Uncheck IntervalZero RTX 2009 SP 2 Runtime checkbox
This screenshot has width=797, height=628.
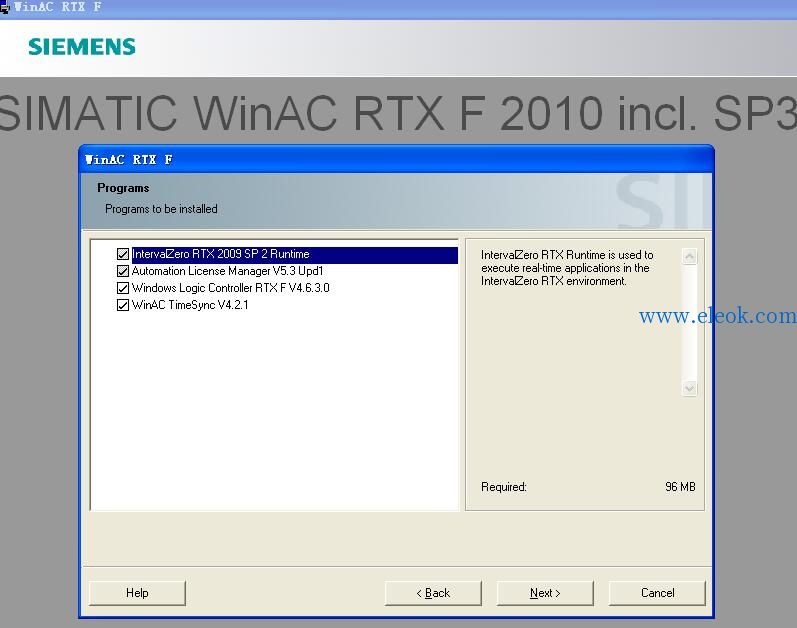pyautogui.click(x=122, y=254)
